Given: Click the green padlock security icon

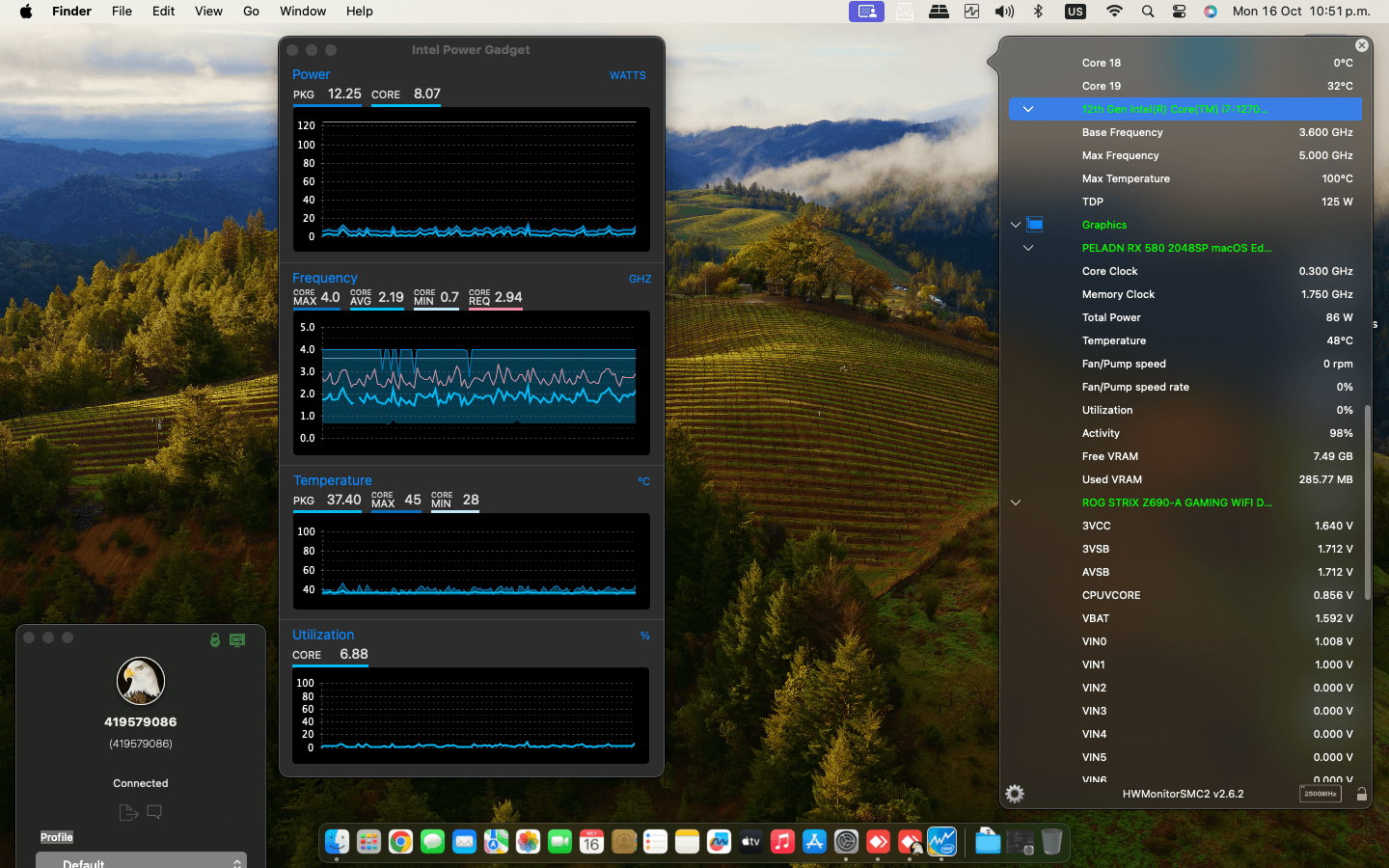Looking at the screenshot, I should tap(215, 639).
